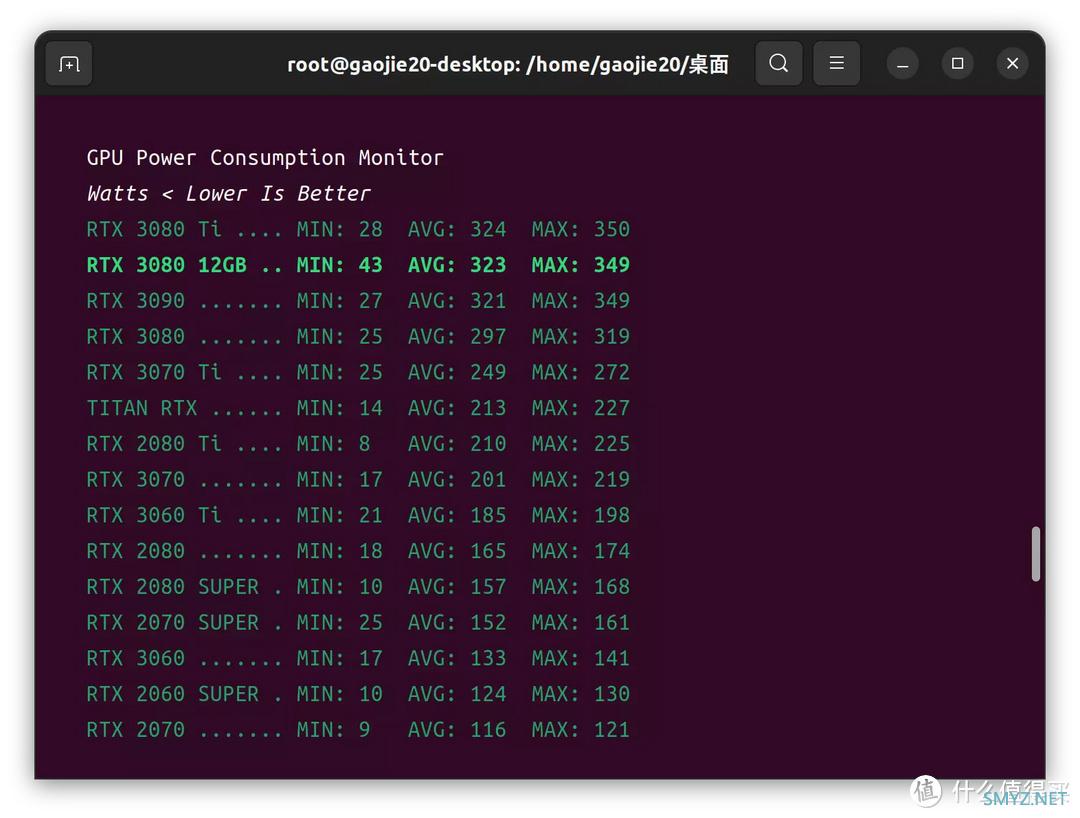
Task: Select the TITAN RTX row
Action: (358, 408)
